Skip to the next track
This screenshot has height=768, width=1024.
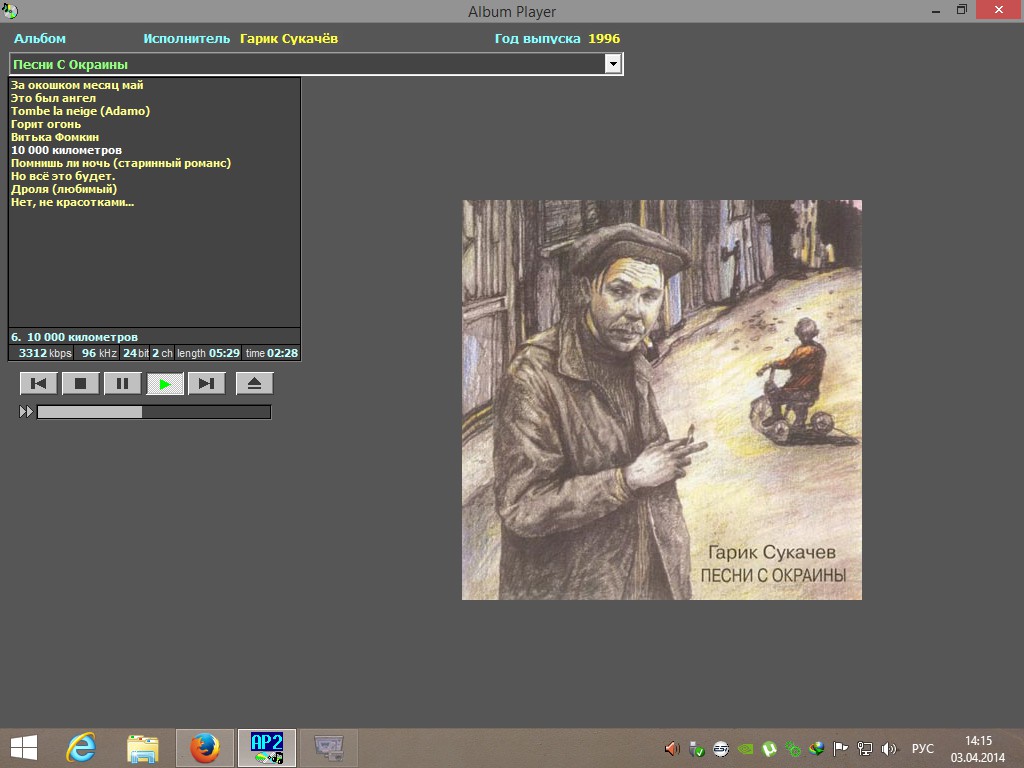pos(206,383)
